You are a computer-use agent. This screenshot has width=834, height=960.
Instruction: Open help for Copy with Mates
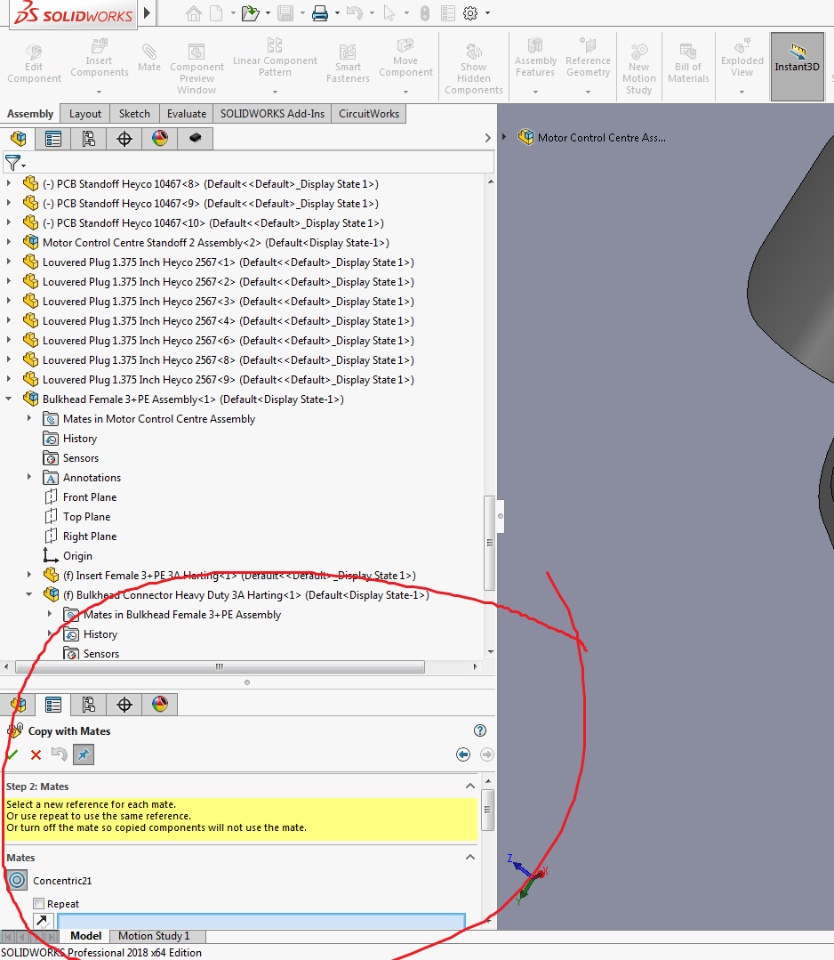coord(480,730)
